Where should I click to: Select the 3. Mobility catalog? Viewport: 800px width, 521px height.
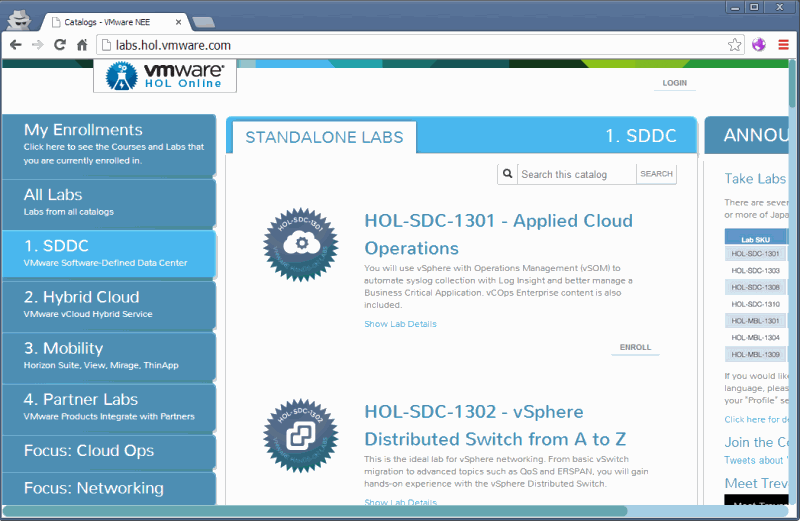pyautogui.click(x=109, y=356)
